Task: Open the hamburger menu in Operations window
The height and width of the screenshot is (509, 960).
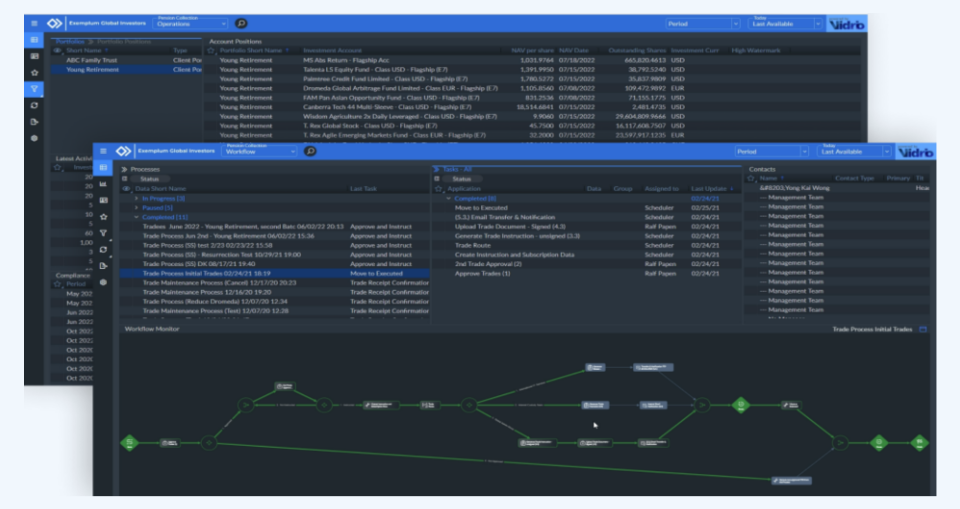Action: (34, 23)
